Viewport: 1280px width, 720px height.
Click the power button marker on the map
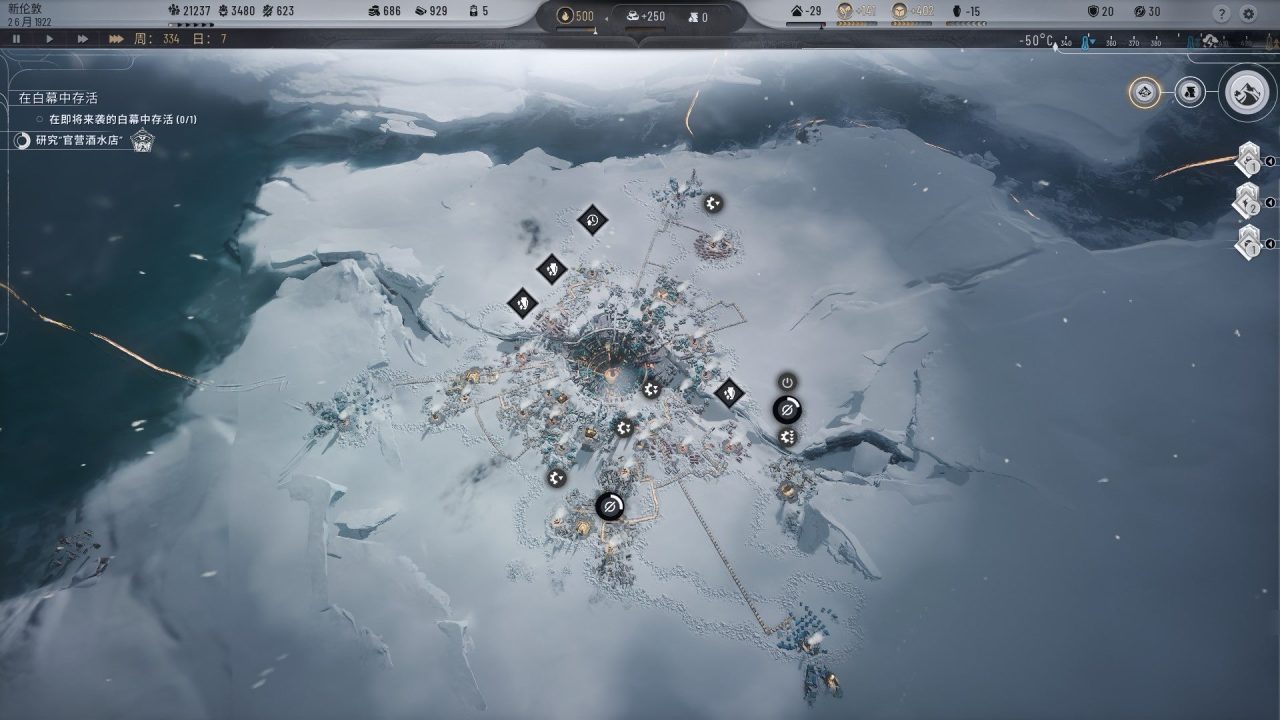click(787, 382)
